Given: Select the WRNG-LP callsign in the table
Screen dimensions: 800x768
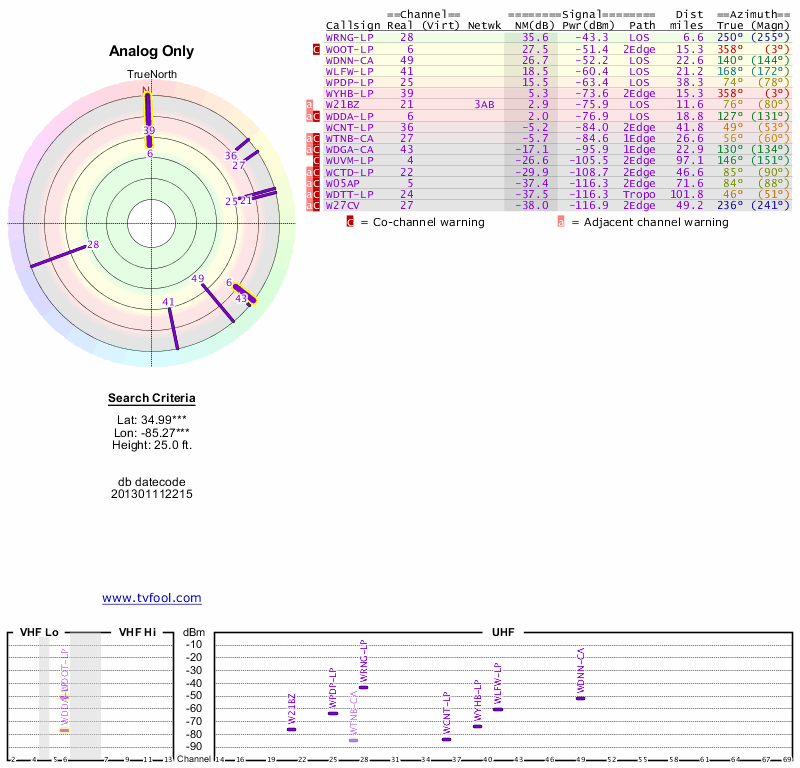Looking at the screenshot, I should pyautogui.click(x=350, y=37).
